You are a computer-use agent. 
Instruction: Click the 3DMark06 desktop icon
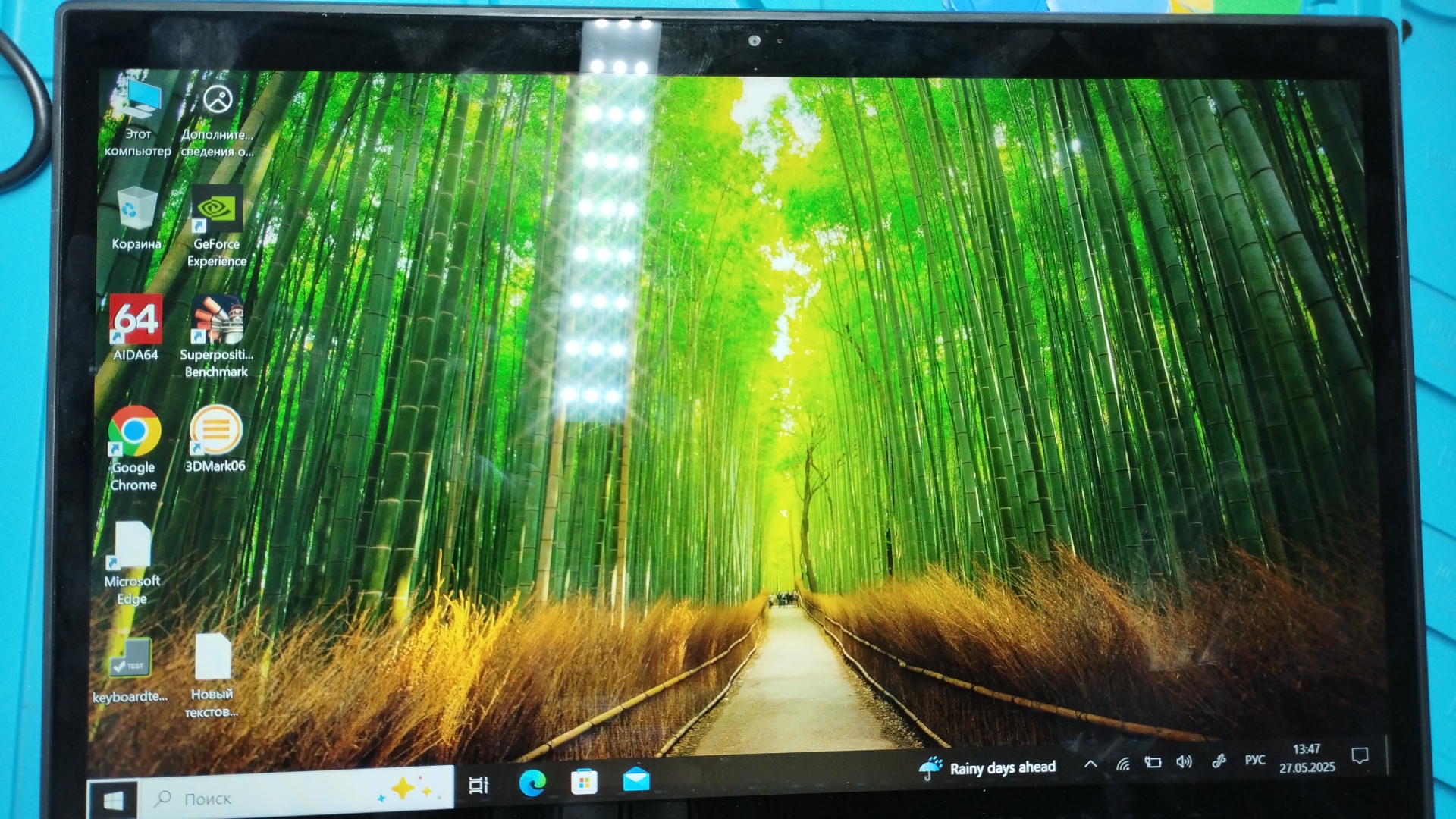pyautogui.click(x=215, y=431)
